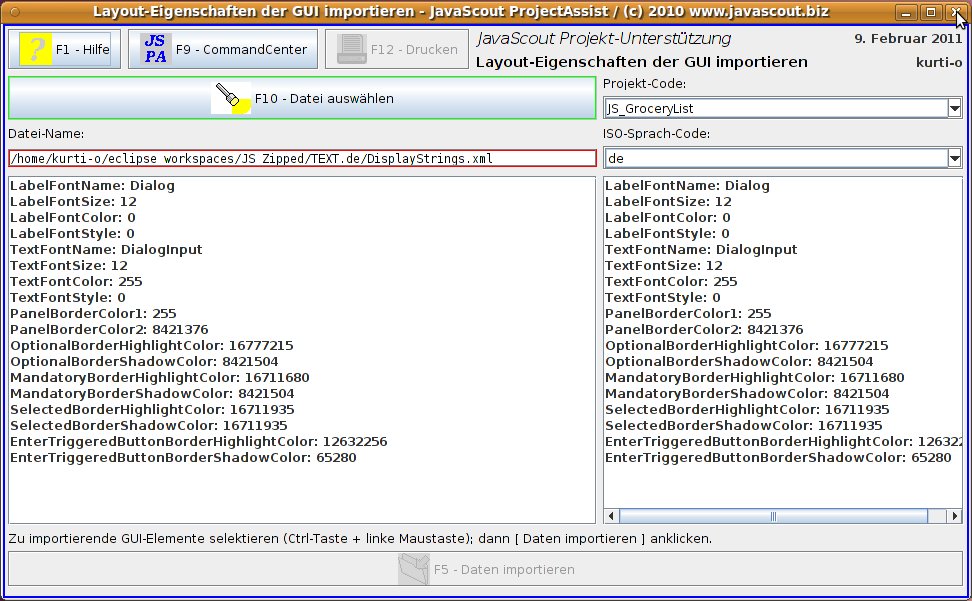Click the flashlight file-select icon
The image size is (972, 601).
231,98
